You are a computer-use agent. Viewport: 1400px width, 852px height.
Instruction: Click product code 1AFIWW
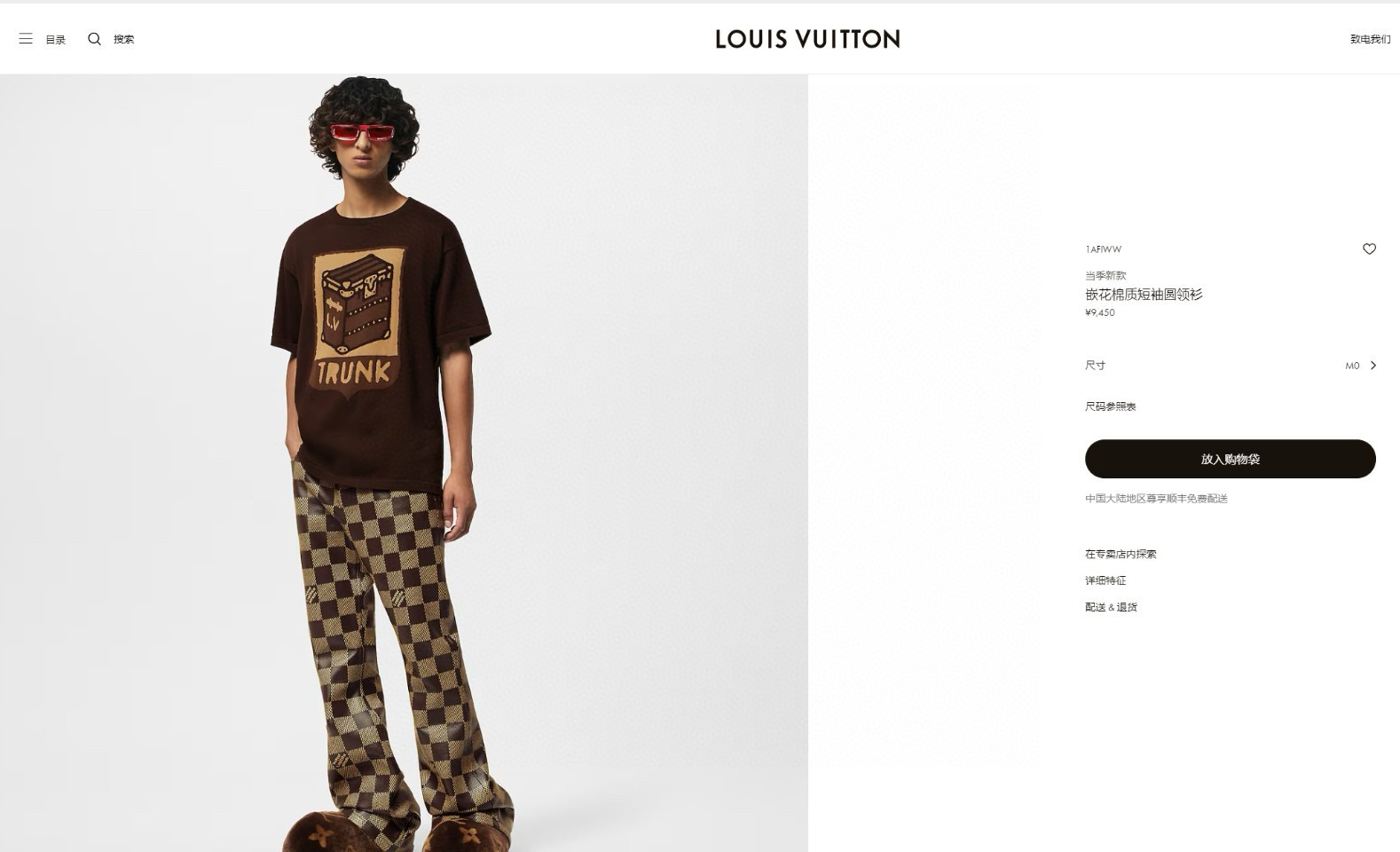(1103, 249)
